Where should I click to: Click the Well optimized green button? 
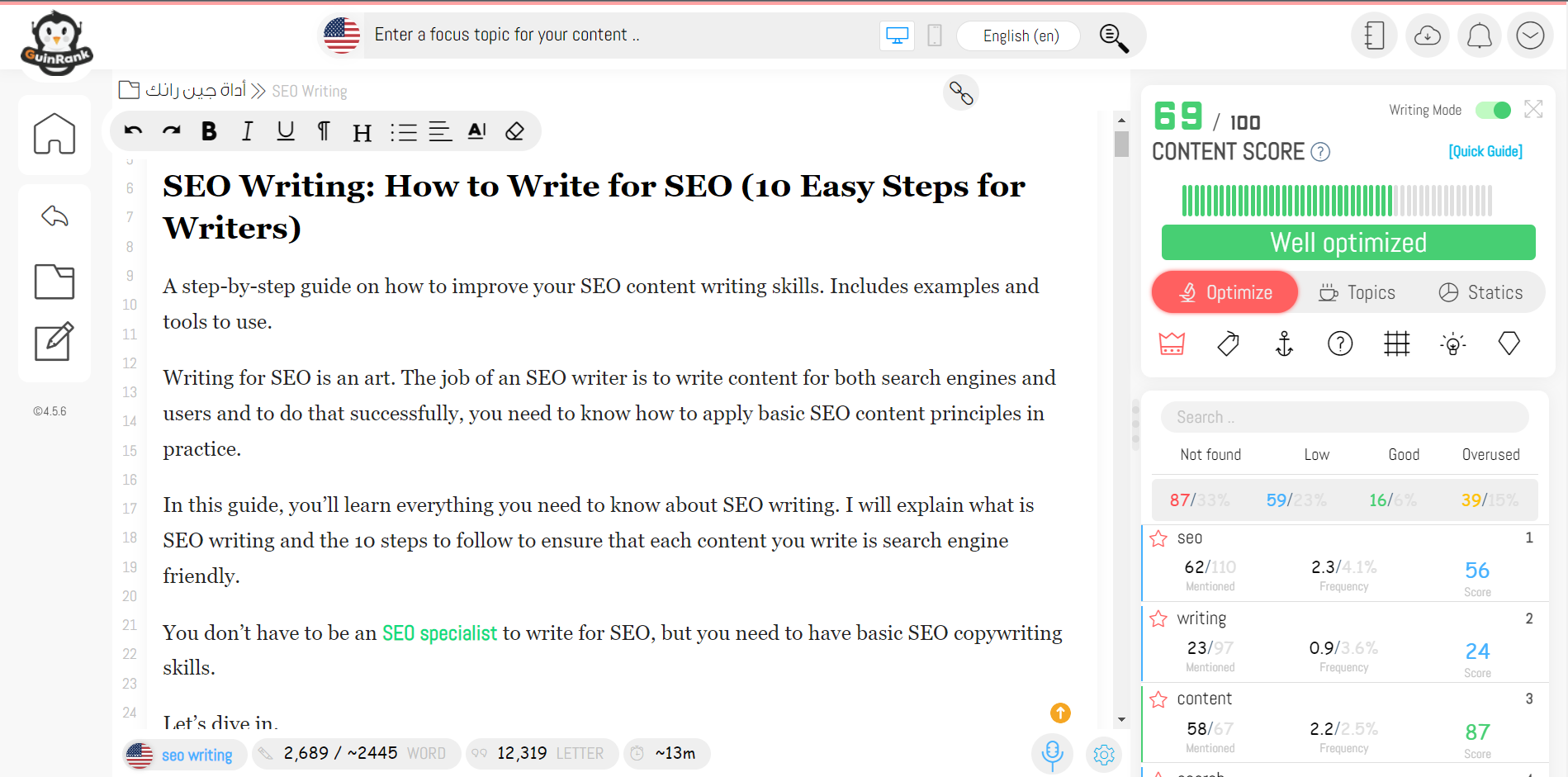point(1348,243)
